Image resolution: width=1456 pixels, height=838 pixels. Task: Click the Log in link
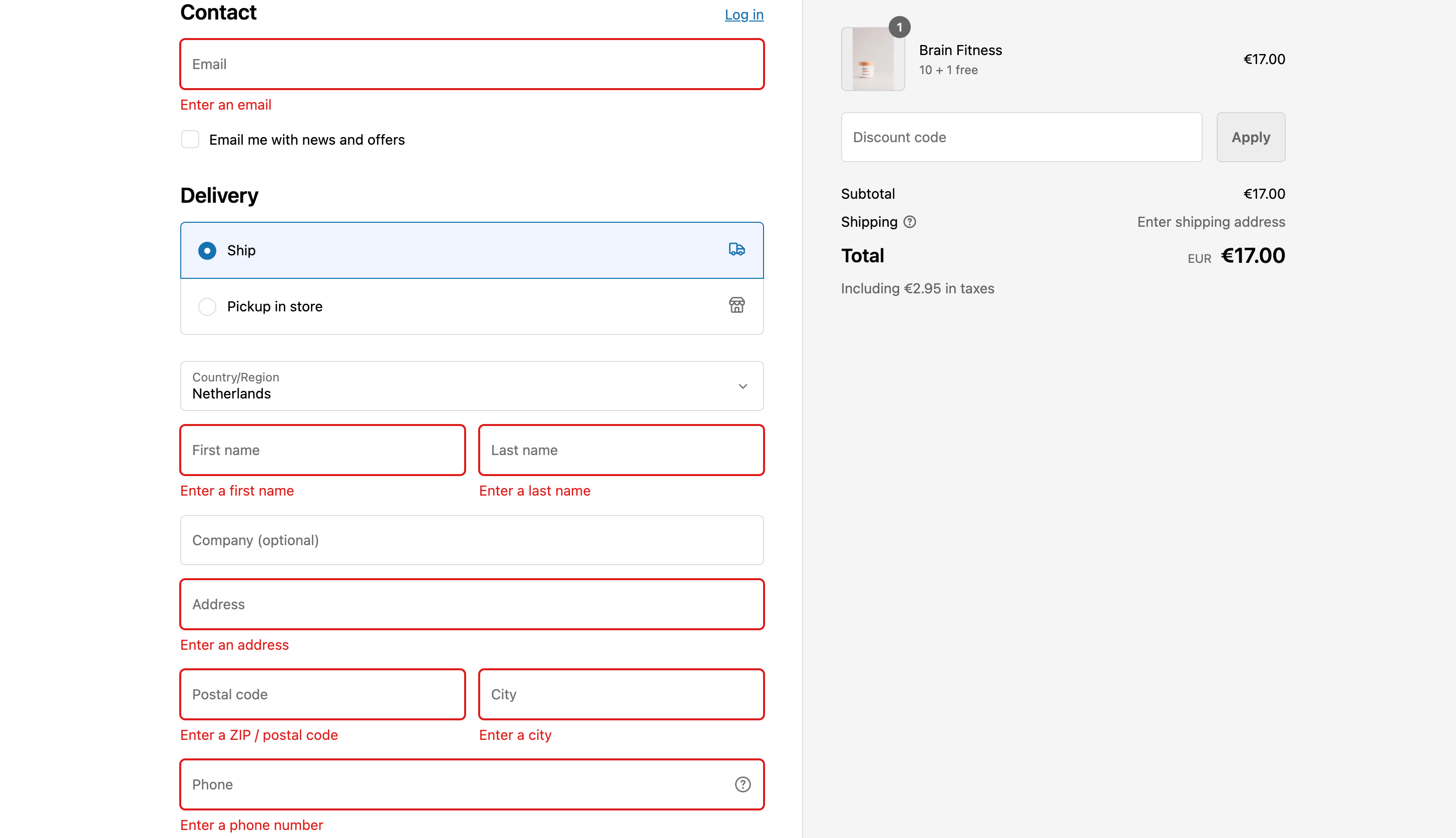pyautogui.click(x=744, y=15)
